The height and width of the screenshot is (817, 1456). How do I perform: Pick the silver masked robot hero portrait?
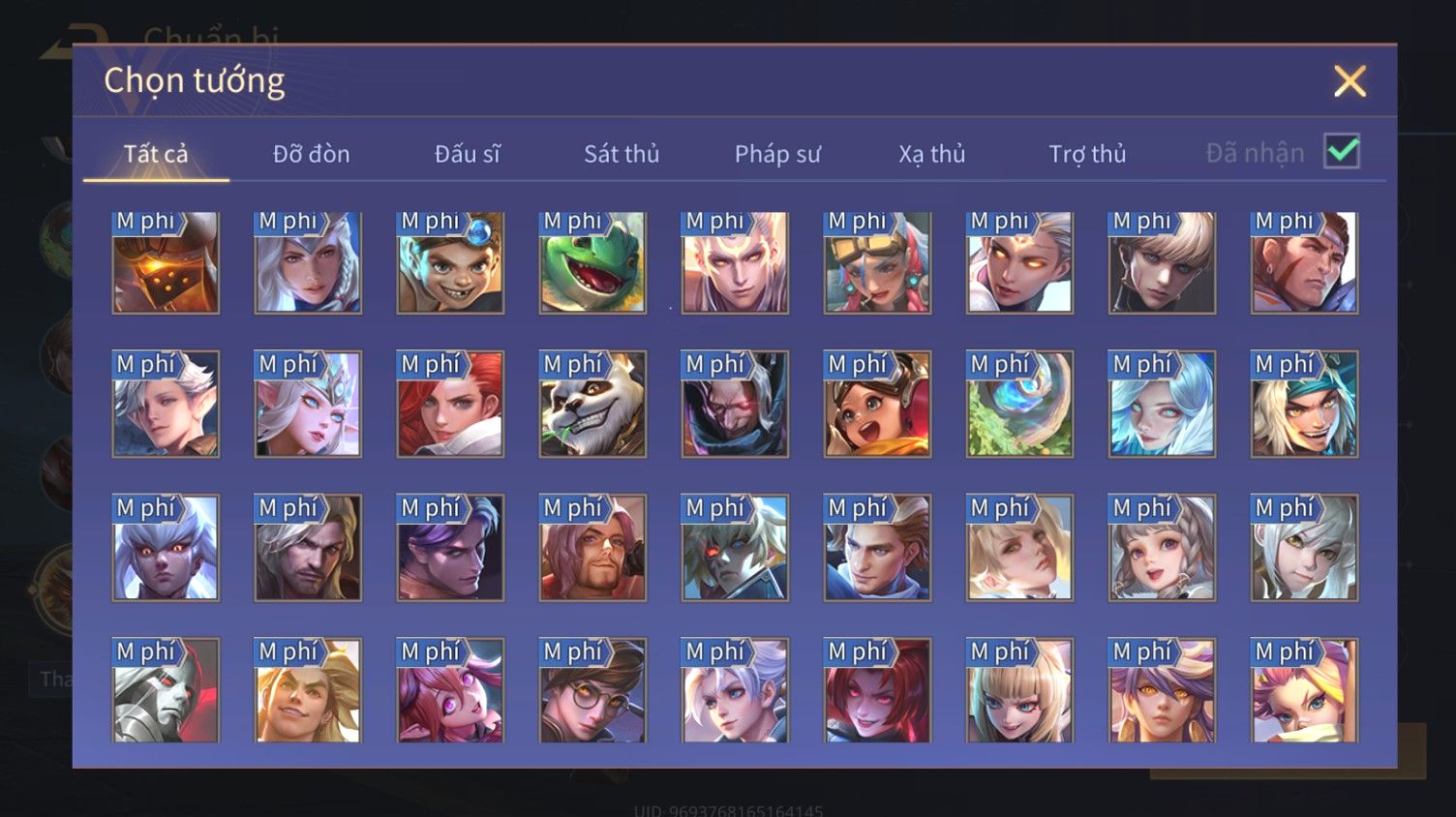pyautogui.click(x=166, y=690)
